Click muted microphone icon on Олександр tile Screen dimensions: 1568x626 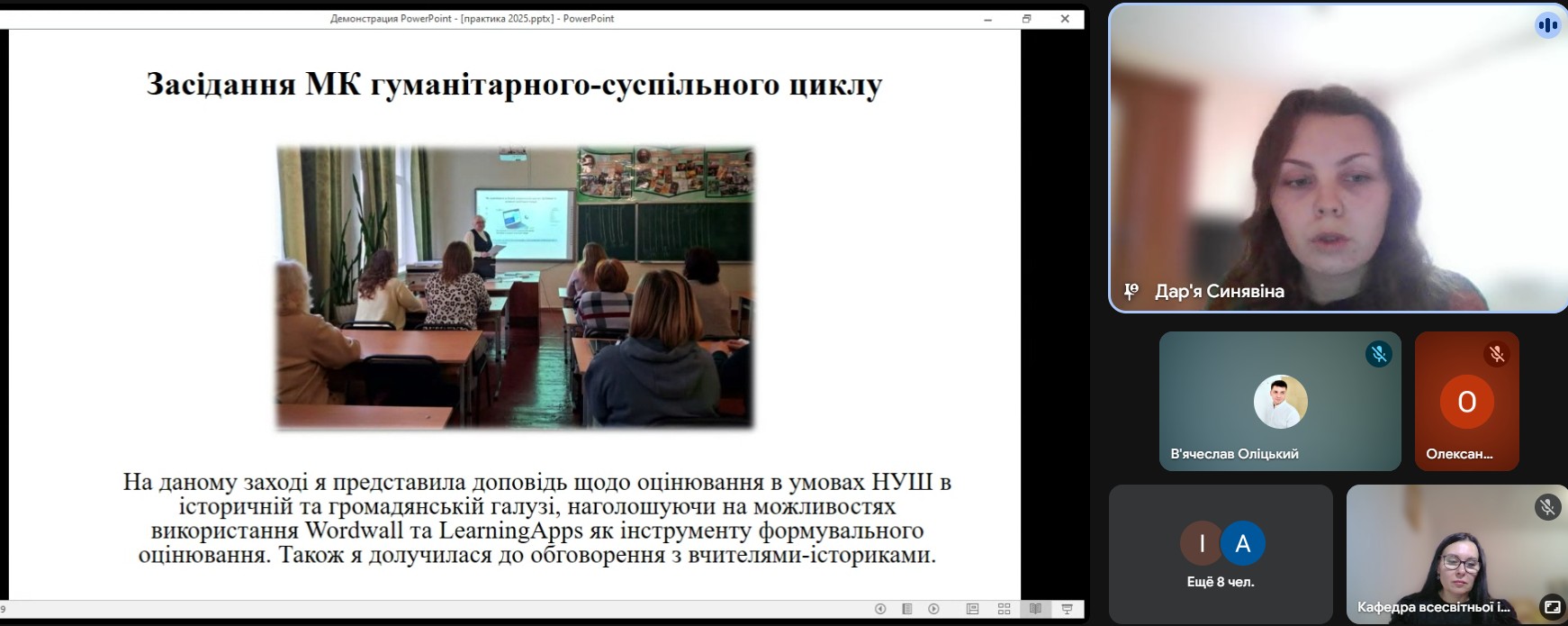click(1497, 354)
